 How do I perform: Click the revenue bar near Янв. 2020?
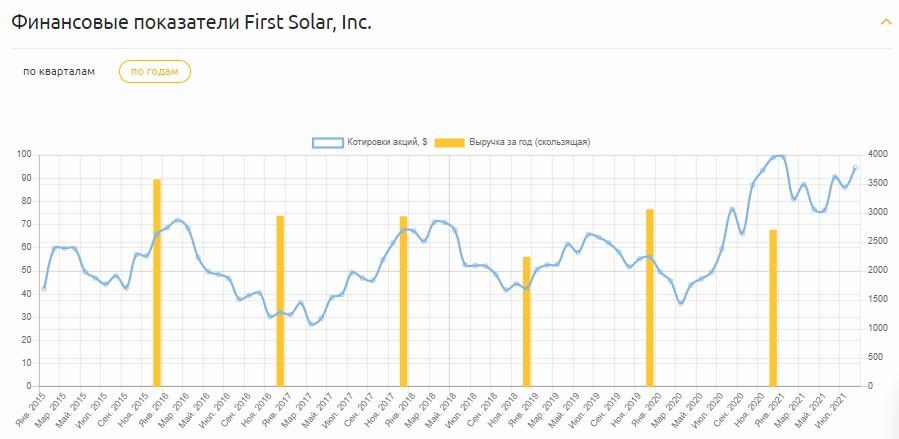pyautogui.click(x=649, y=300)
